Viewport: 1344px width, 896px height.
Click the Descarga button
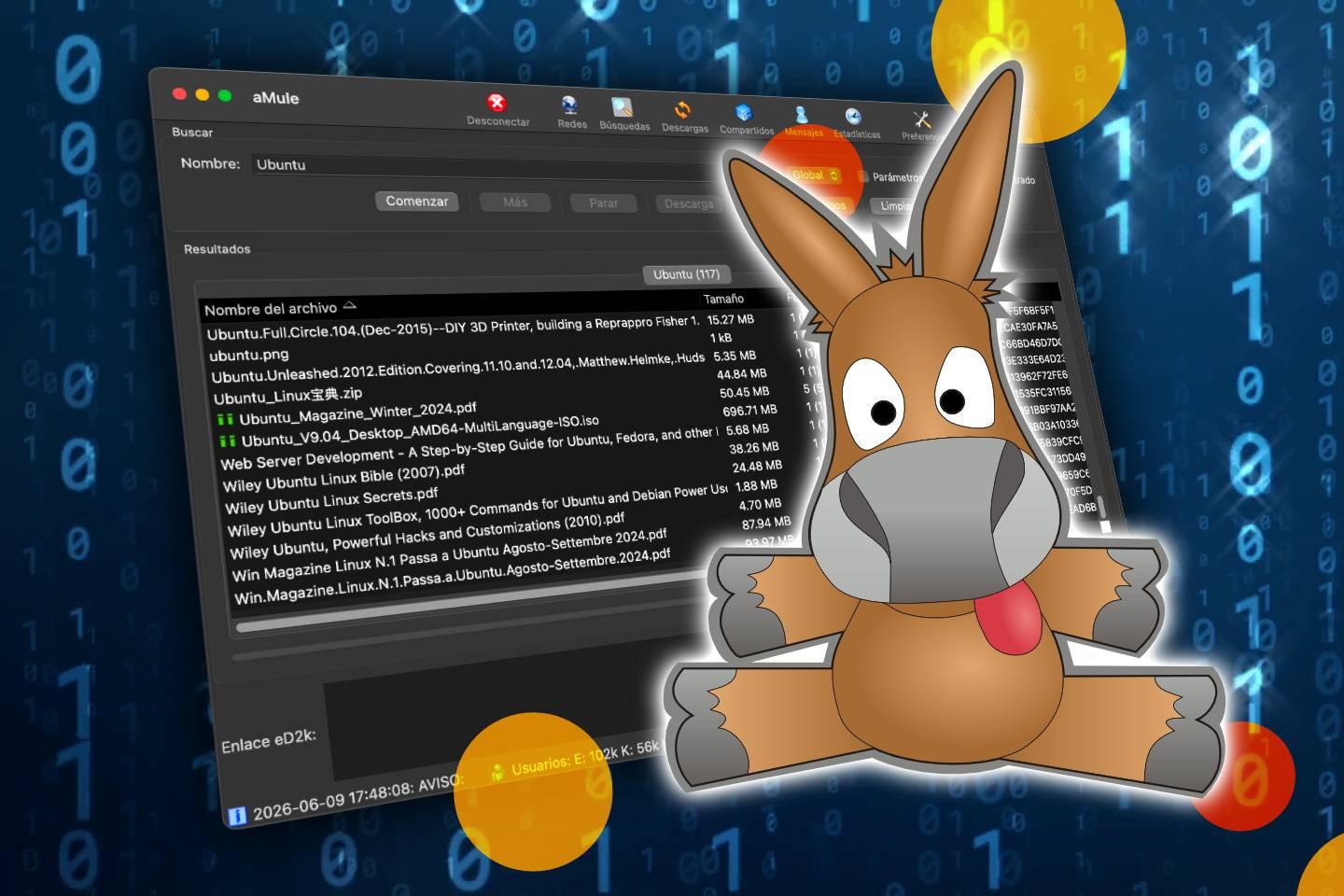[689, 204]
